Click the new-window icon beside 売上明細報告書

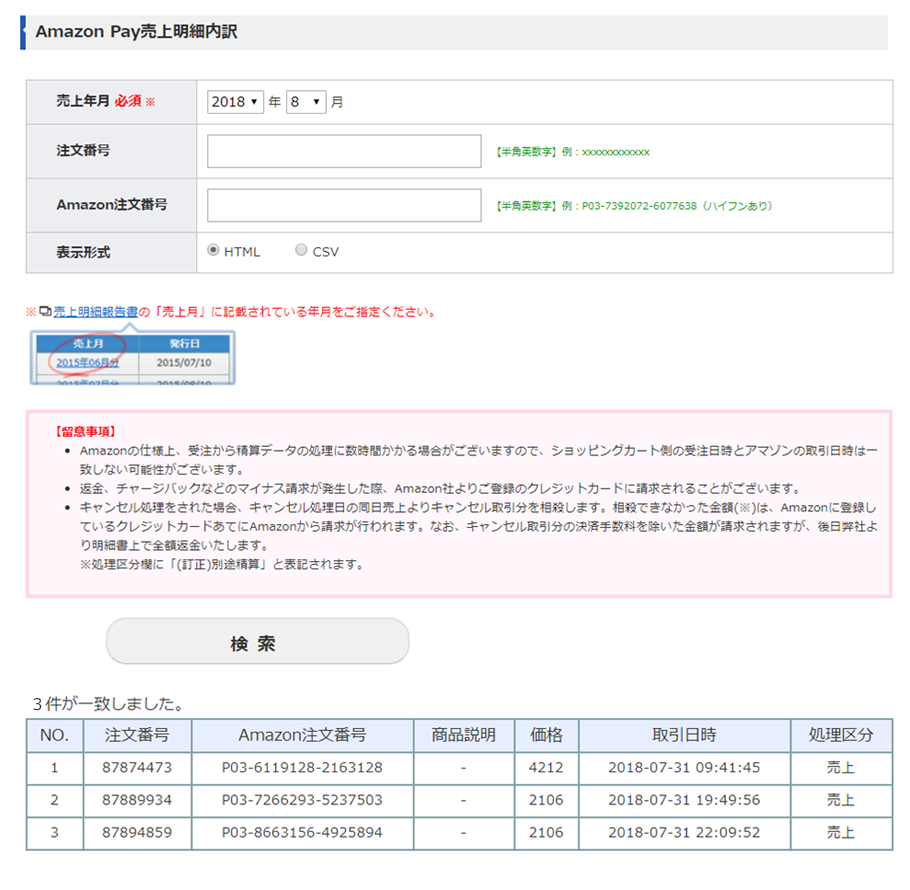click(45, 312)
